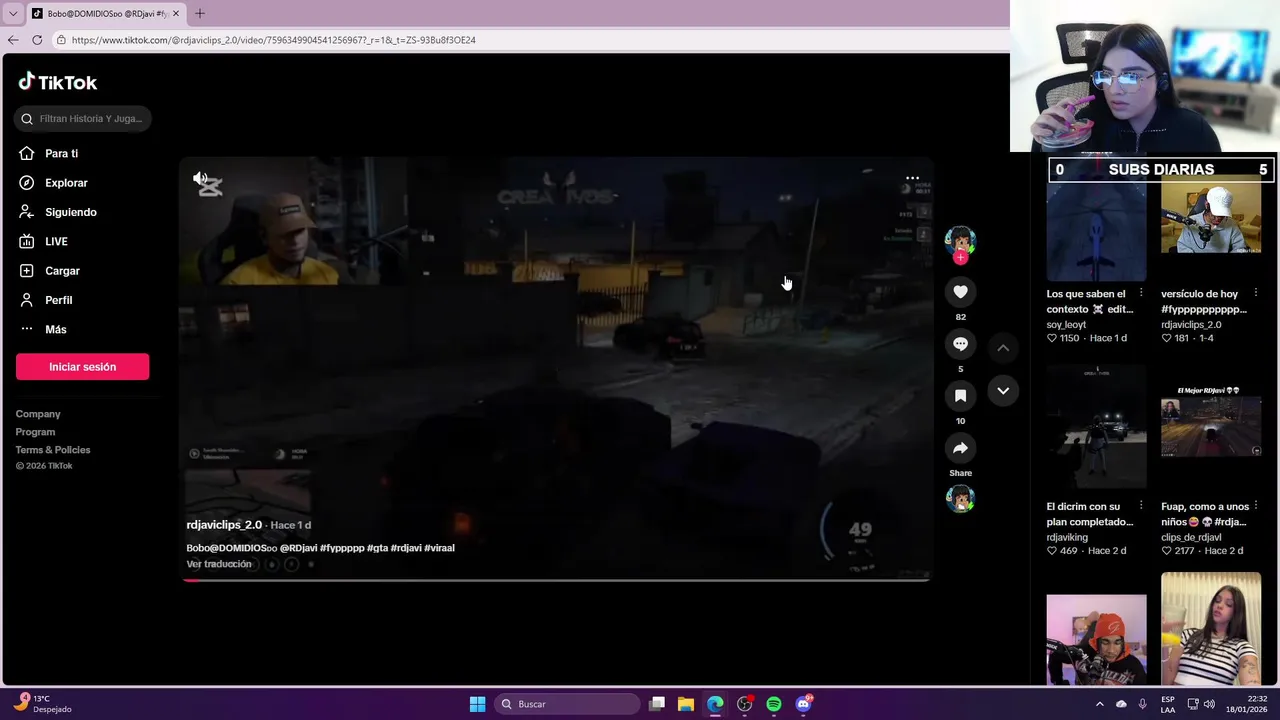Open the weather widget showing 13°C
This screenshot has height=720, width=1280.
(x=44, y=704)
